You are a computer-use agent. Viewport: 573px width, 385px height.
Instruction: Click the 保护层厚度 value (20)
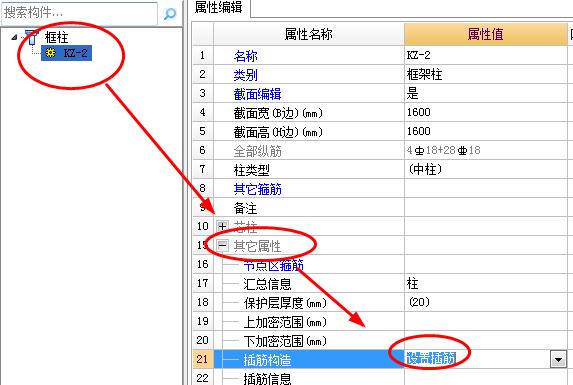[485, 302]
